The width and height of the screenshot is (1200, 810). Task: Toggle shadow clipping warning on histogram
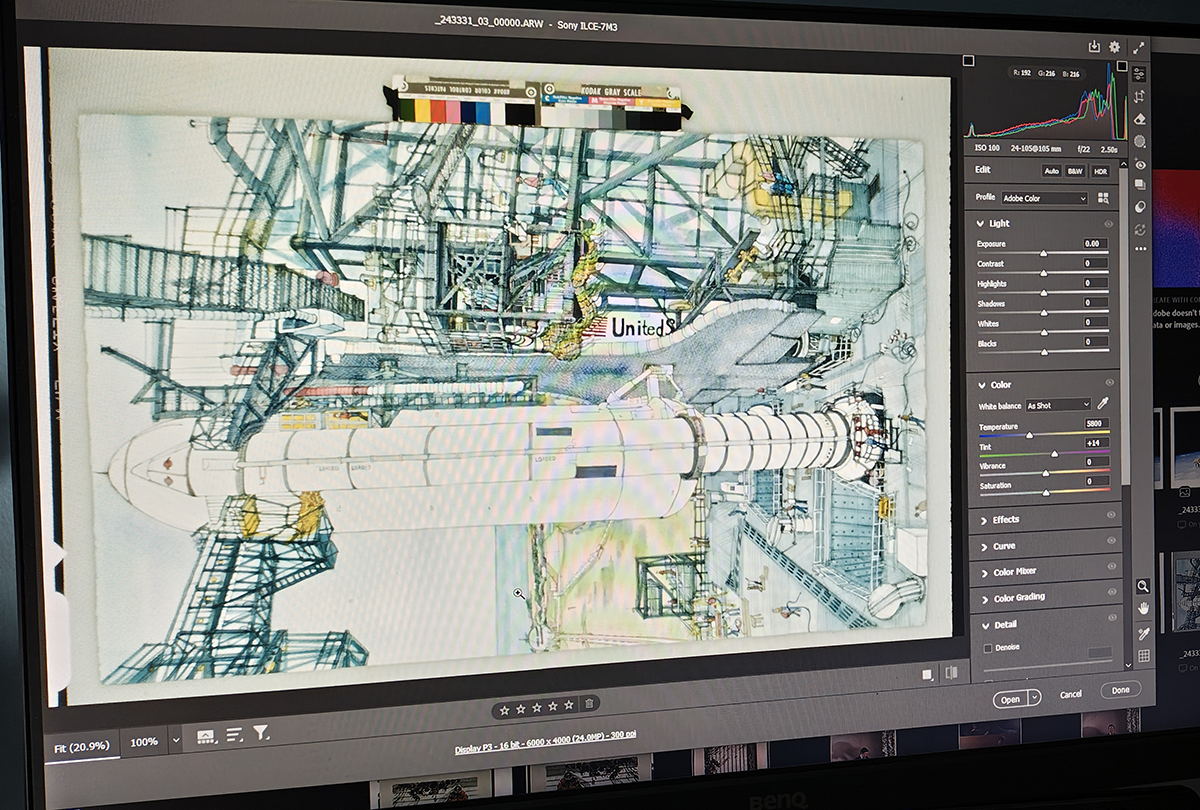[x=968, y=62]
